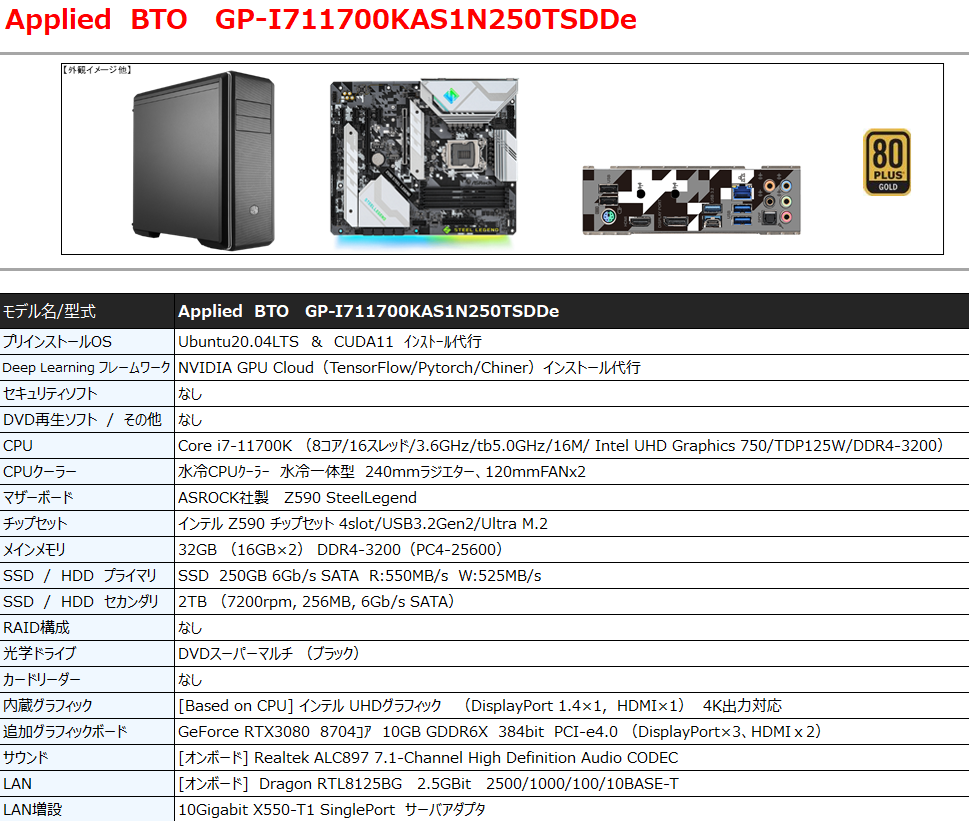
Task: Click the 内蔵グラフィック label cell
Action: coord(87,705)
